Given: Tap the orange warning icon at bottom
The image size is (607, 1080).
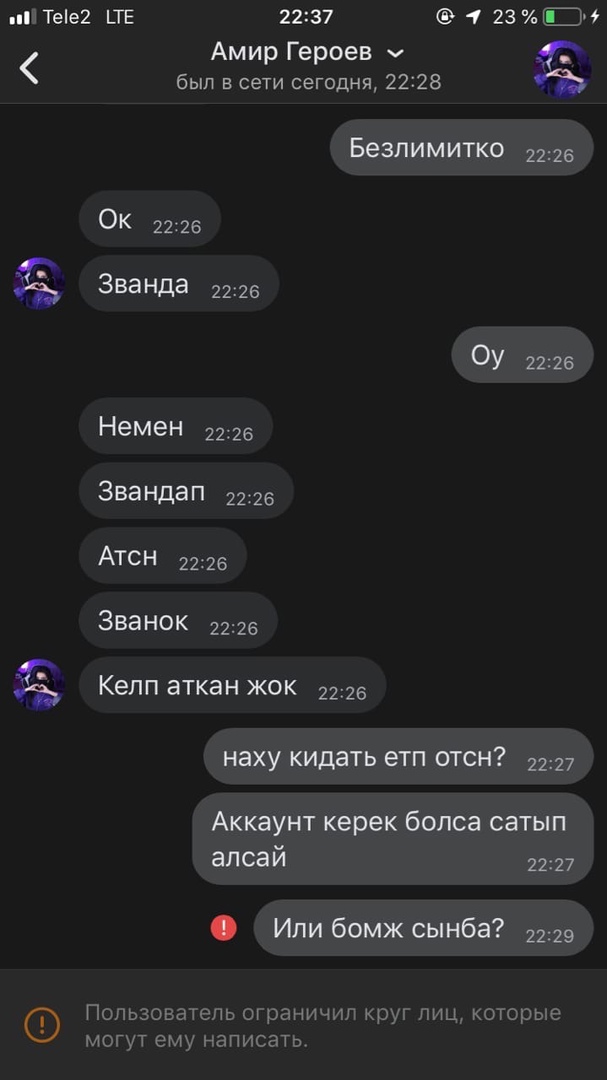Looking at the screenshot, I should (x=42, y=1024).
